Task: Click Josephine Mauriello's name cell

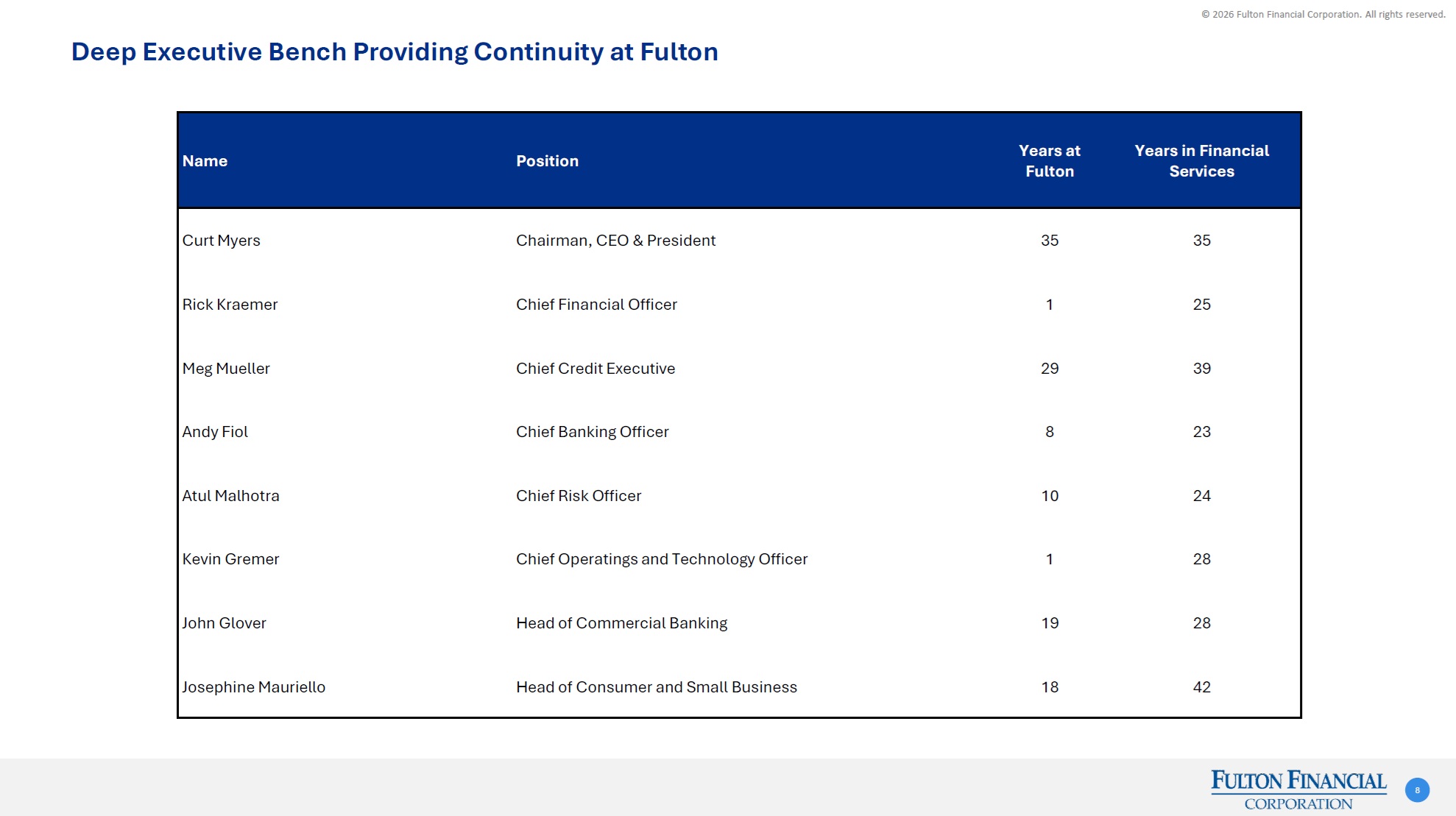Action: coord(253,687)
